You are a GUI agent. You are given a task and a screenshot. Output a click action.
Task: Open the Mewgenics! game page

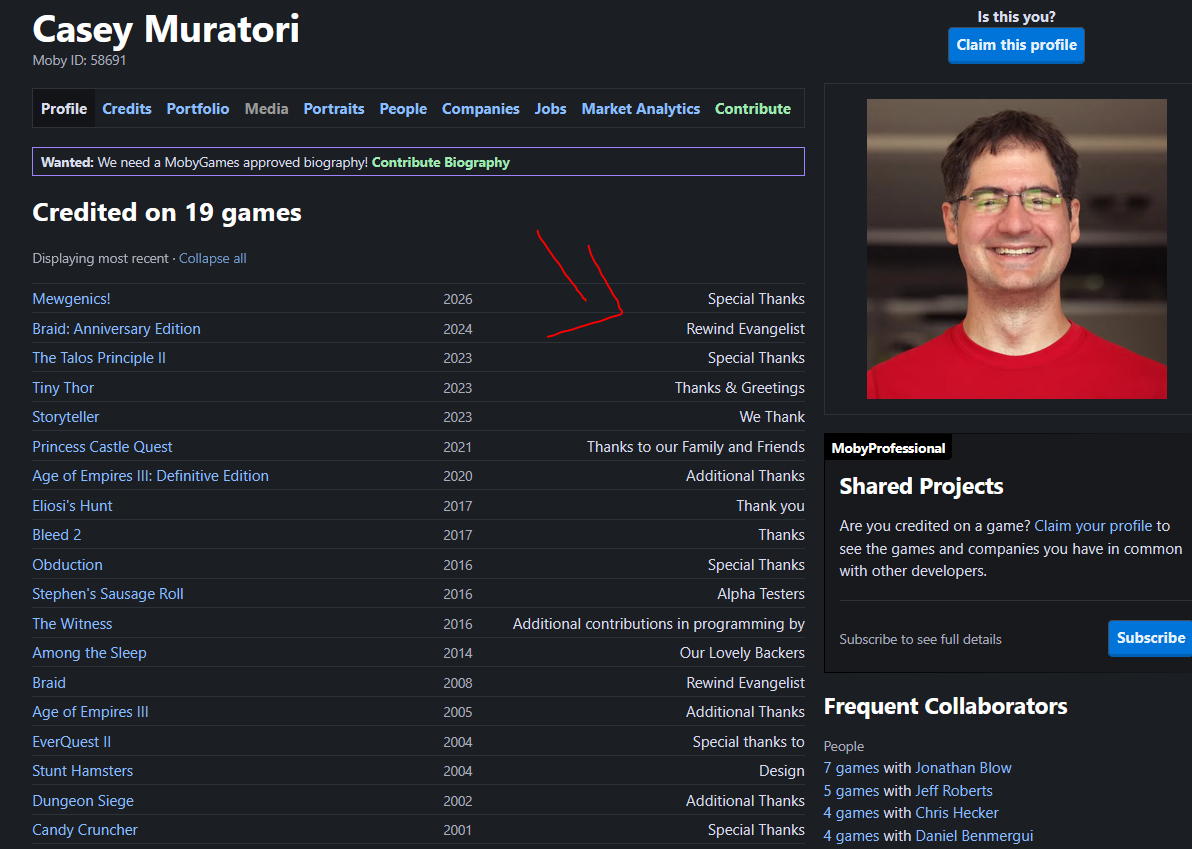pos(71,299)
